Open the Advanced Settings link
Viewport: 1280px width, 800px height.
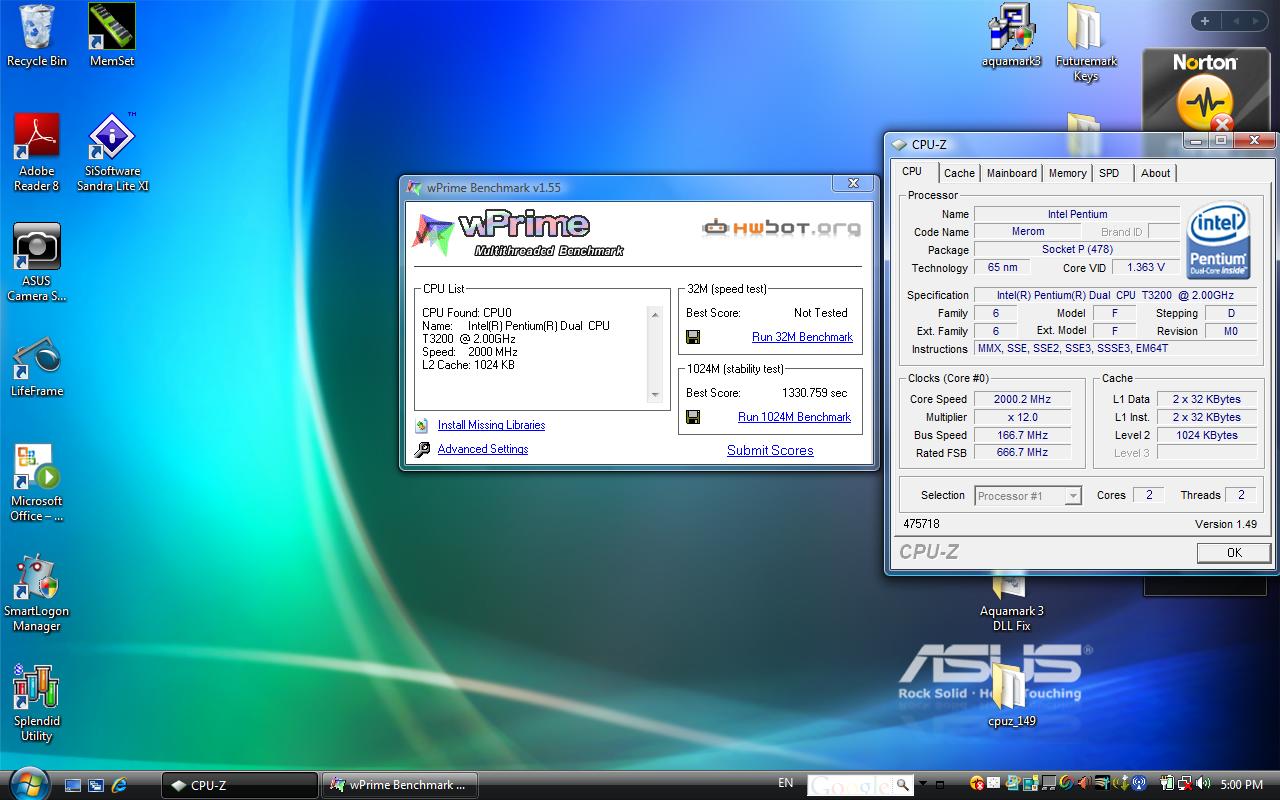(x=483, y=449)
